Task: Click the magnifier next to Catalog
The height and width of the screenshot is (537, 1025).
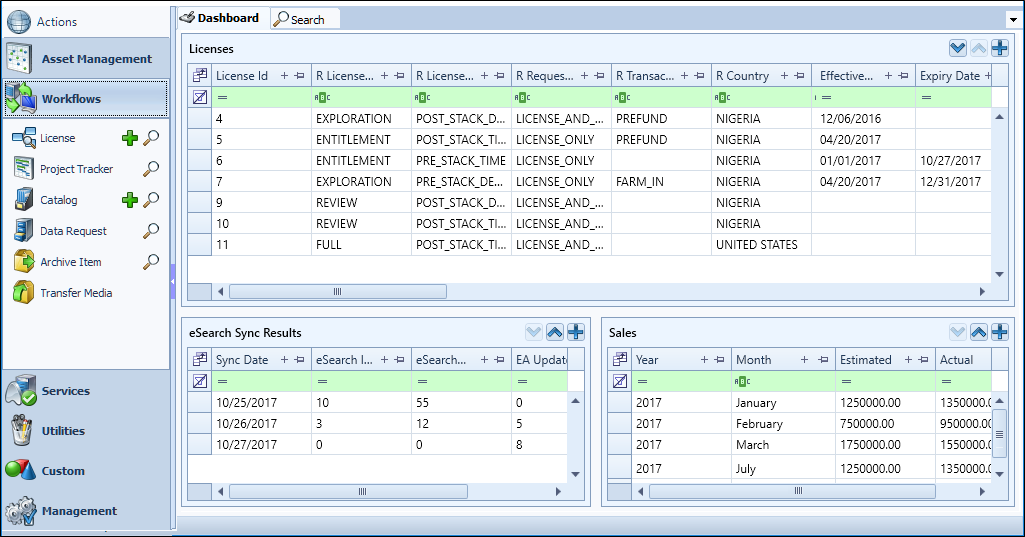Action: coord(151,199)
